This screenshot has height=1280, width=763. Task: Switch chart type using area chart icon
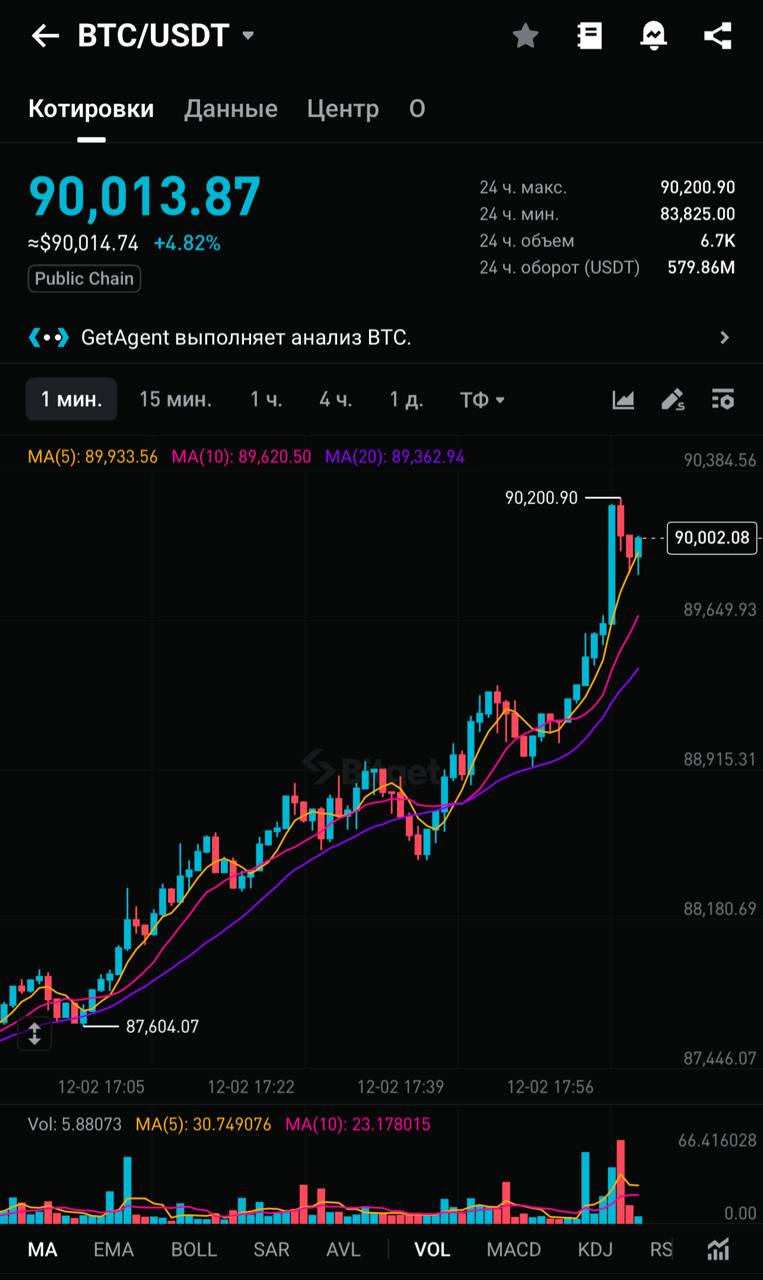[623, 400]
